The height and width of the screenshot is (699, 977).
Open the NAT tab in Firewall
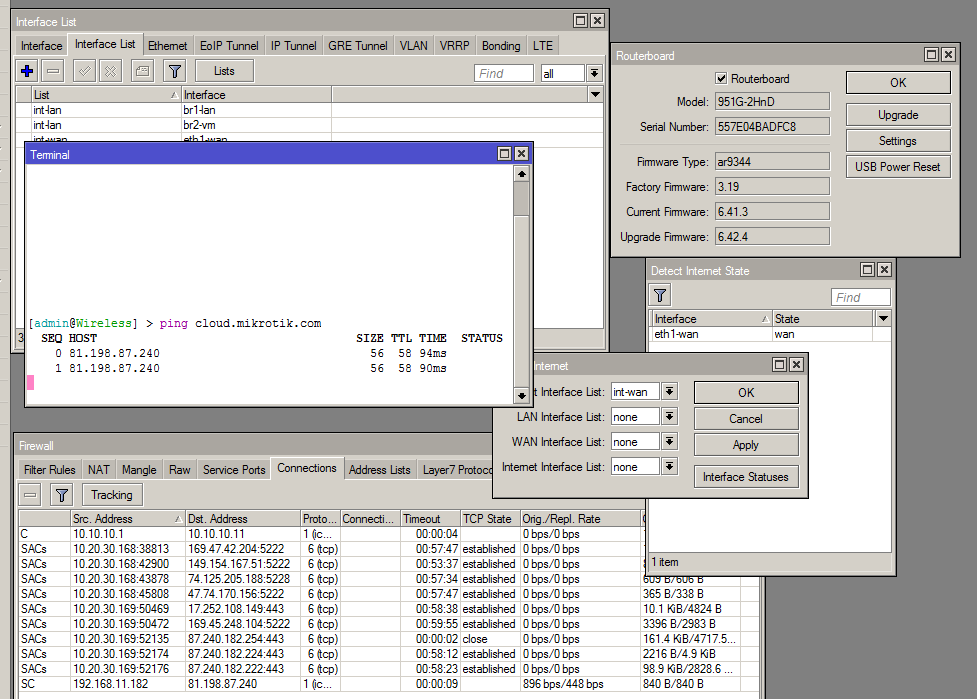click(x=98, y=470)
